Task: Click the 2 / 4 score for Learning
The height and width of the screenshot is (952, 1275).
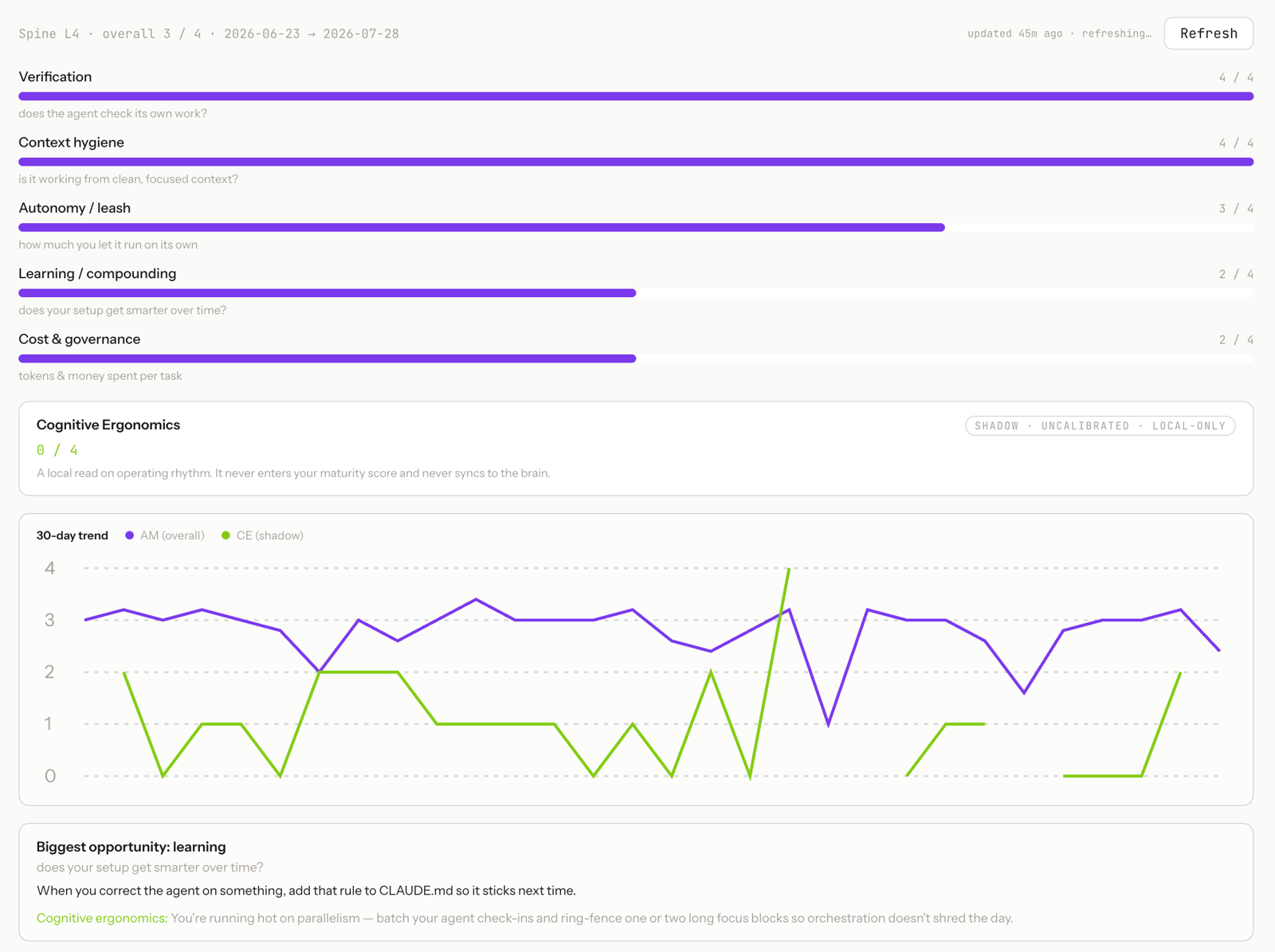Action: click(x=1236, y=274)
